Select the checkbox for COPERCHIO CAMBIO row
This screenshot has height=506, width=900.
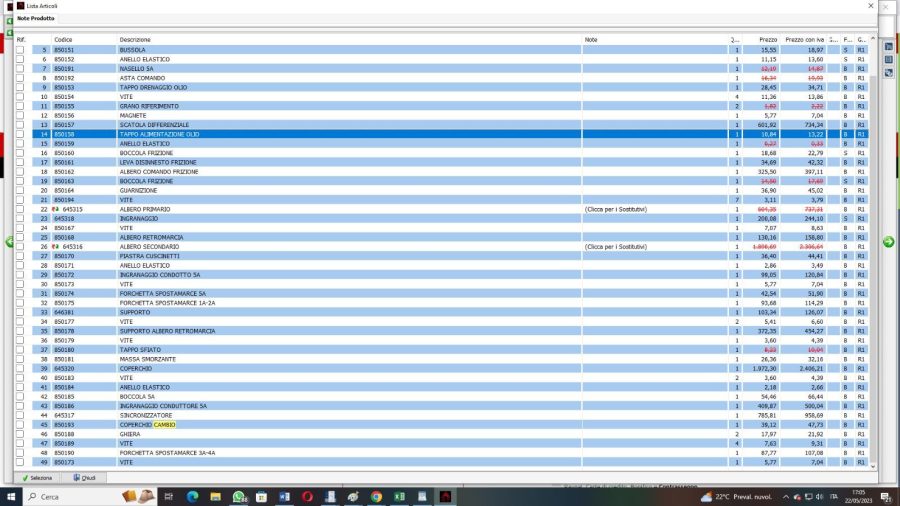[20, 425]
